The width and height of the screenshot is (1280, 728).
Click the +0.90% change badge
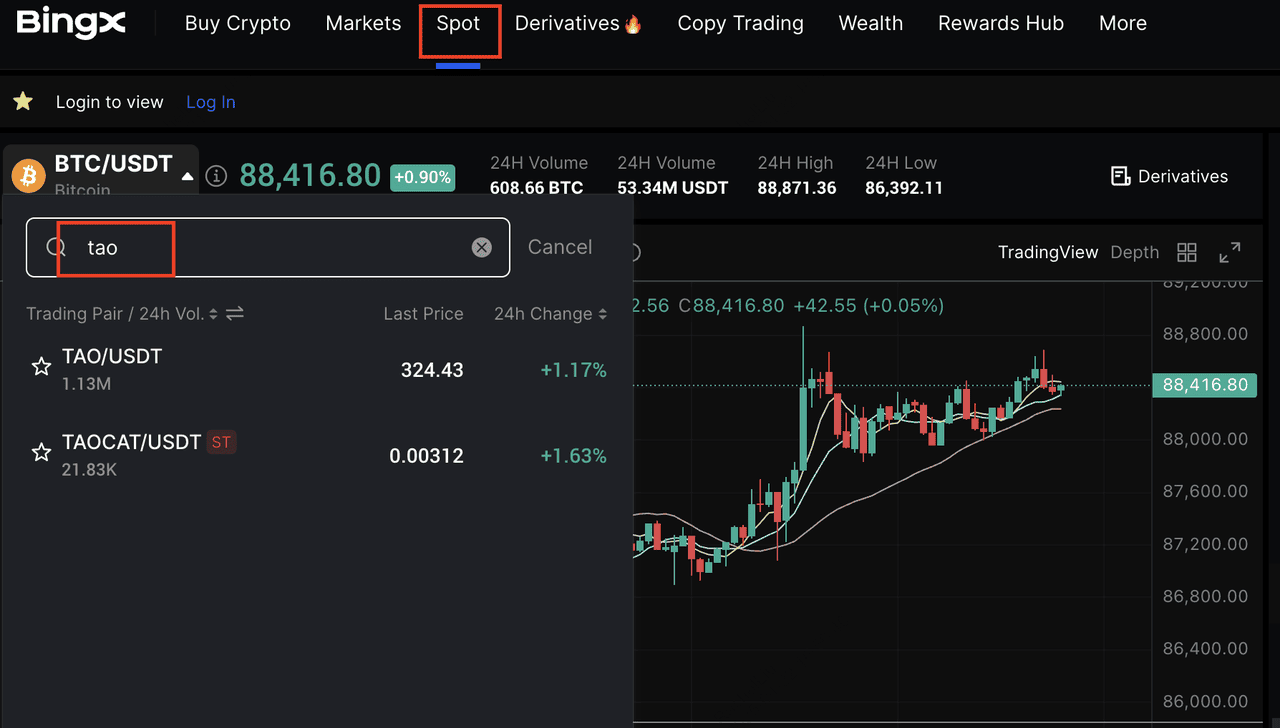tap(422, 177)
